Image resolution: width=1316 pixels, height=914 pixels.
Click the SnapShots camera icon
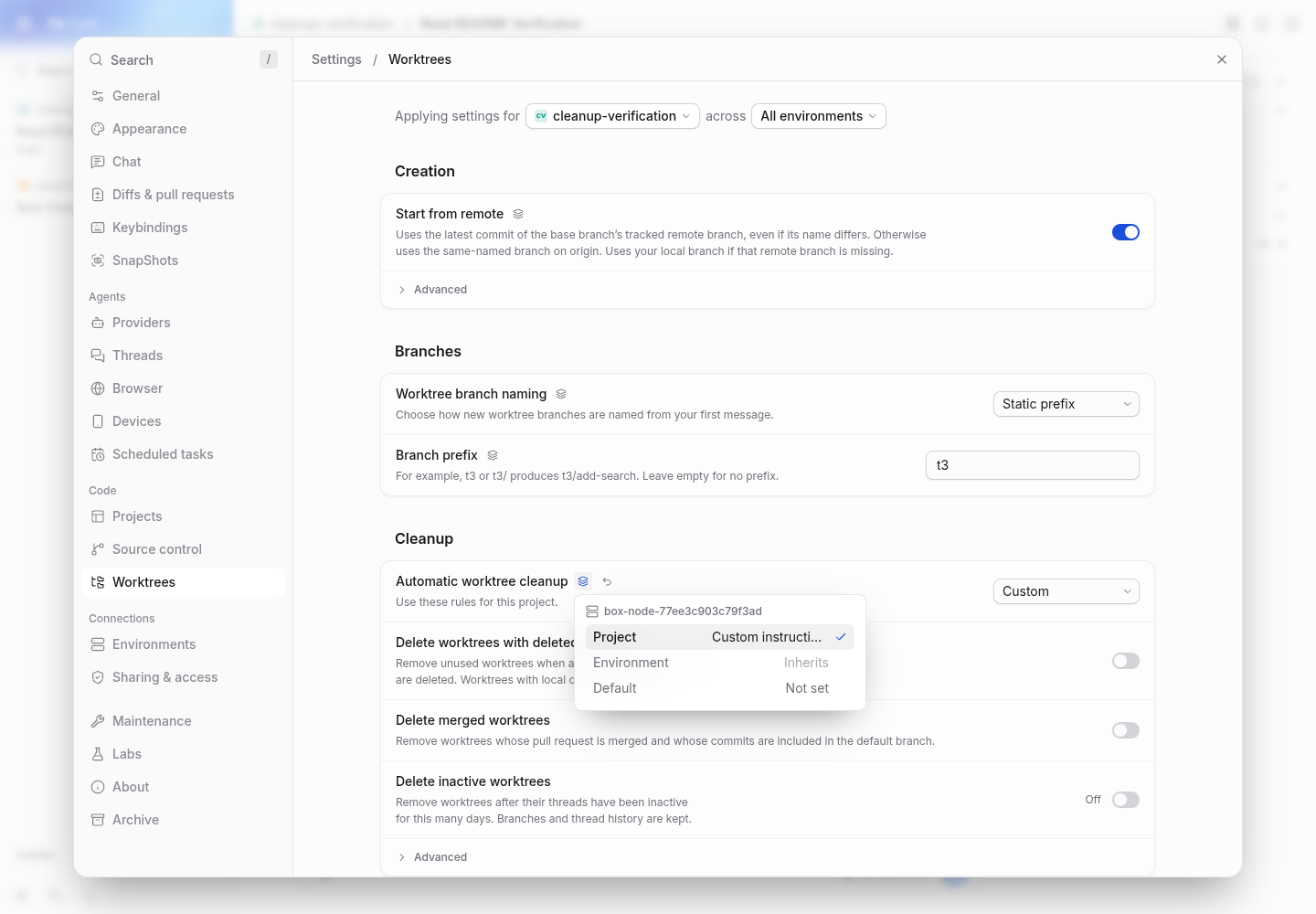tap(98, 260)
